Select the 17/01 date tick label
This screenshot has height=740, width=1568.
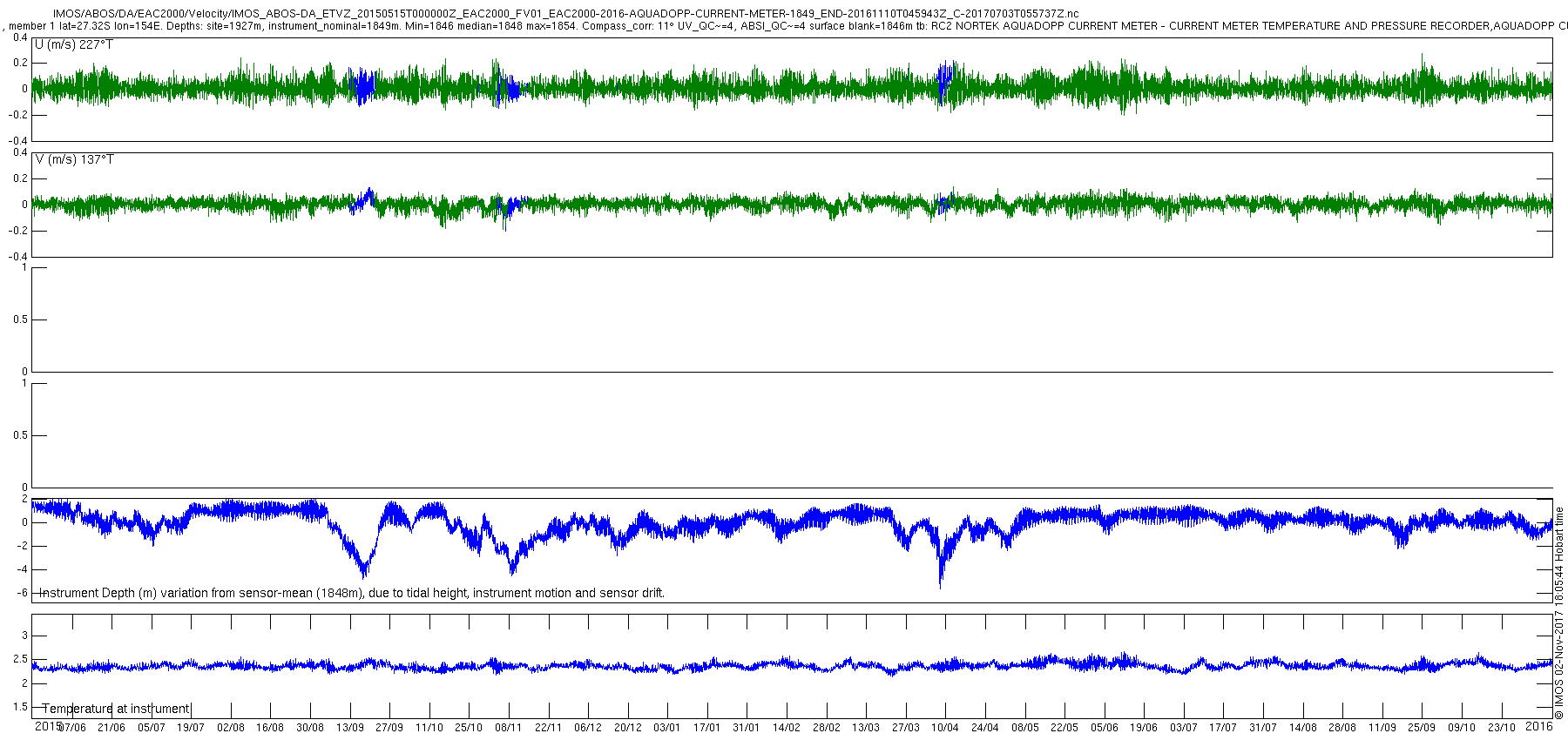(707, 728)
